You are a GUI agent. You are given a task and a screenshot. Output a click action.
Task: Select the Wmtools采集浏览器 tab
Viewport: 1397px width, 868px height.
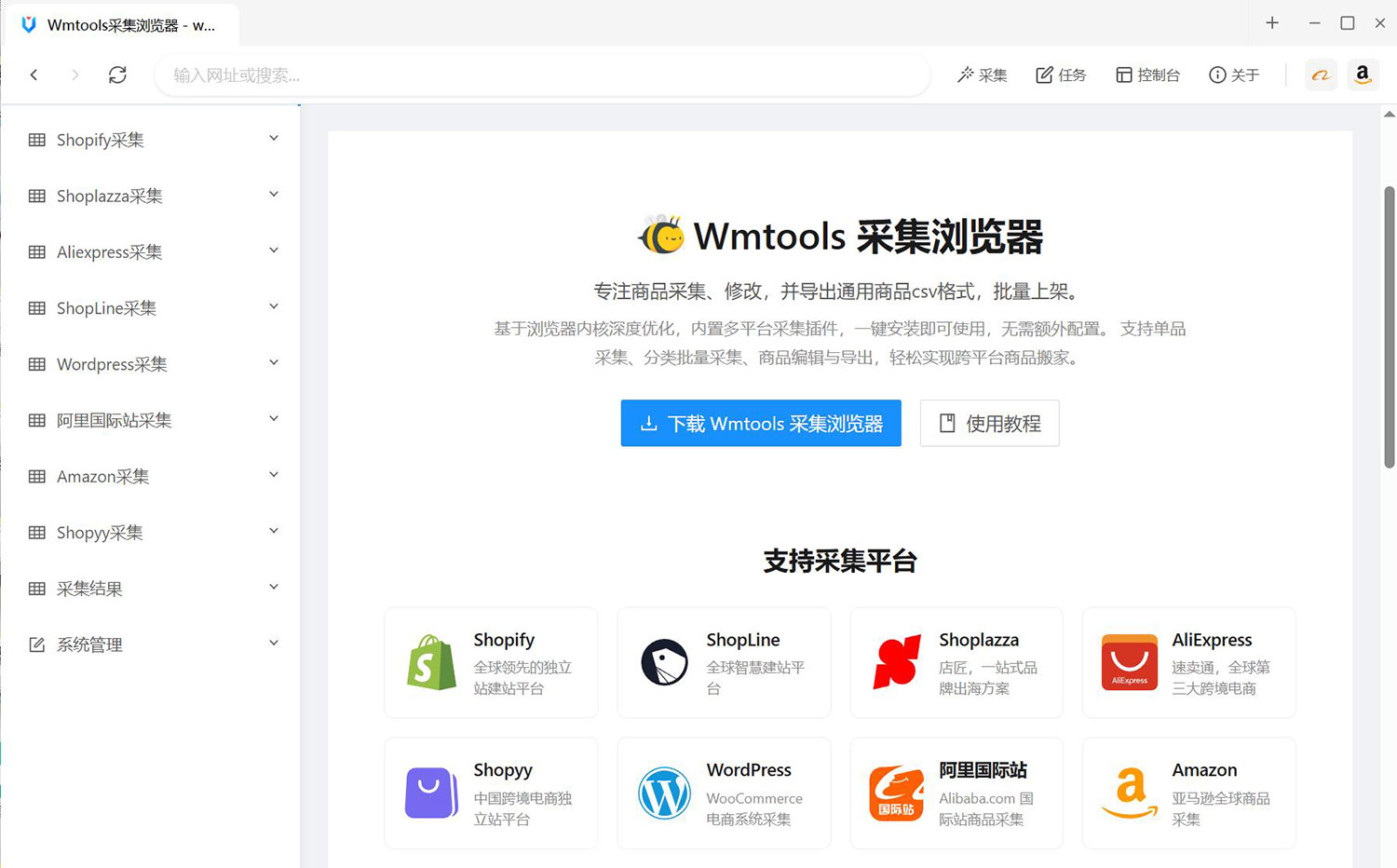[x=122, y=25]
